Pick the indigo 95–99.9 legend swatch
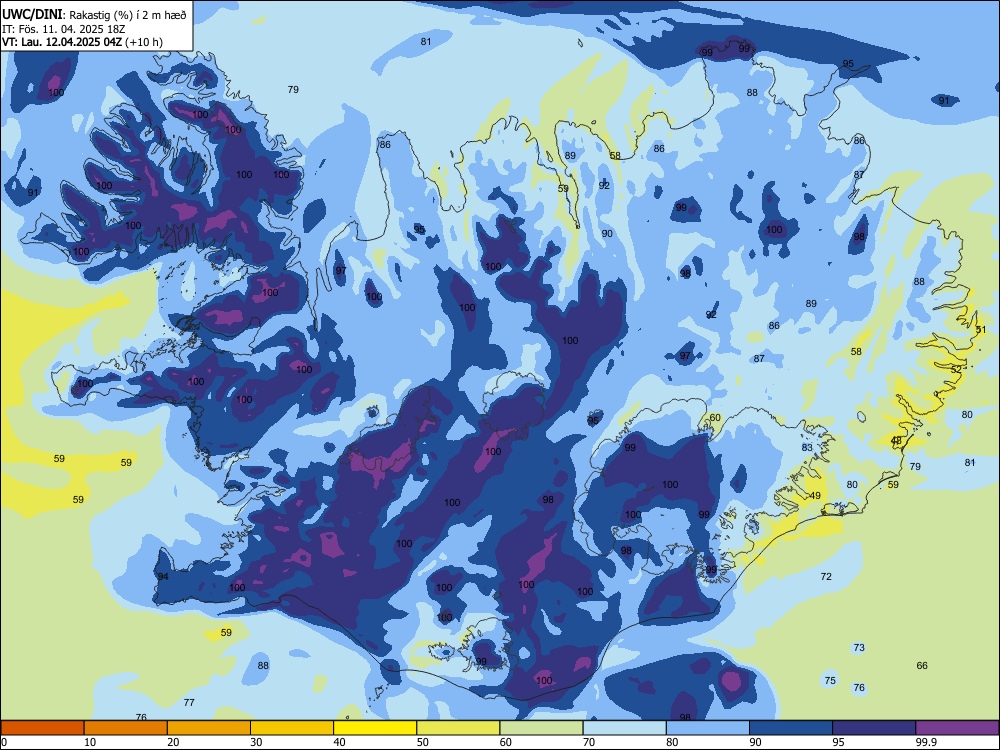 point(874,728)
